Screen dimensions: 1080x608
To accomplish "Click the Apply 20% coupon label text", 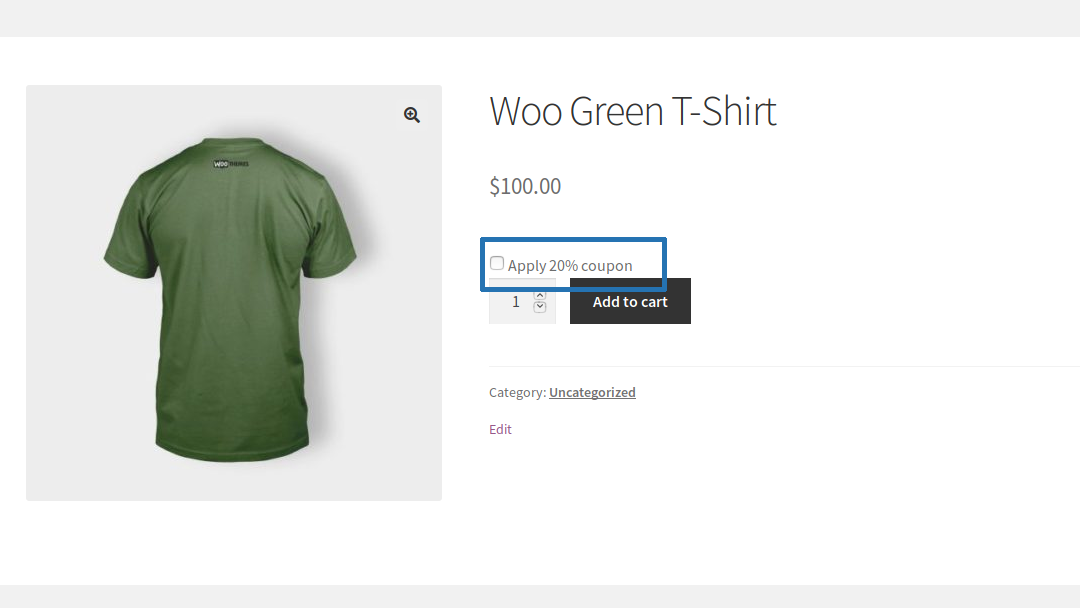I will click(x=570, y=264).
